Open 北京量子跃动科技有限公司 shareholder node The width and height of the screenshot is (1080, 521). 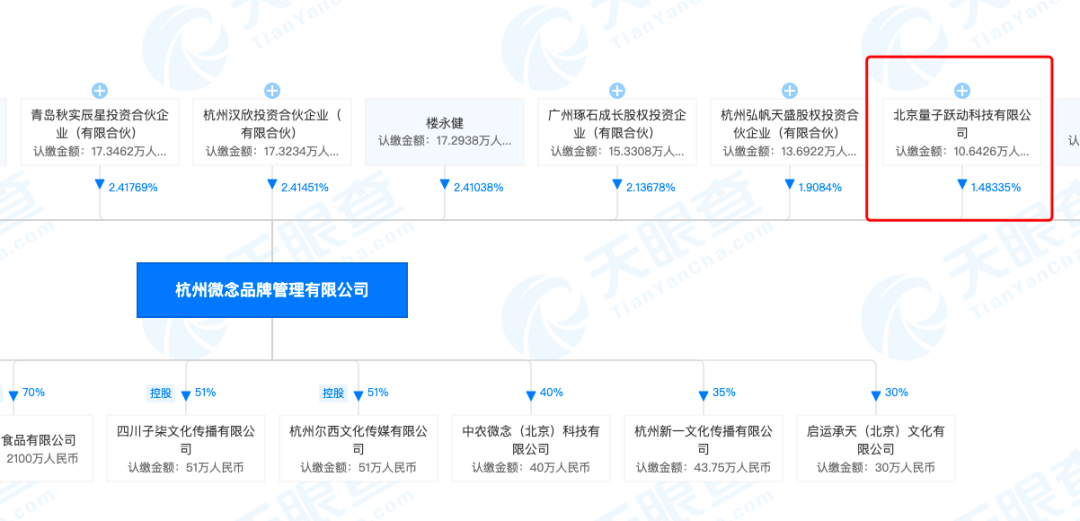[x=962, y=131]
